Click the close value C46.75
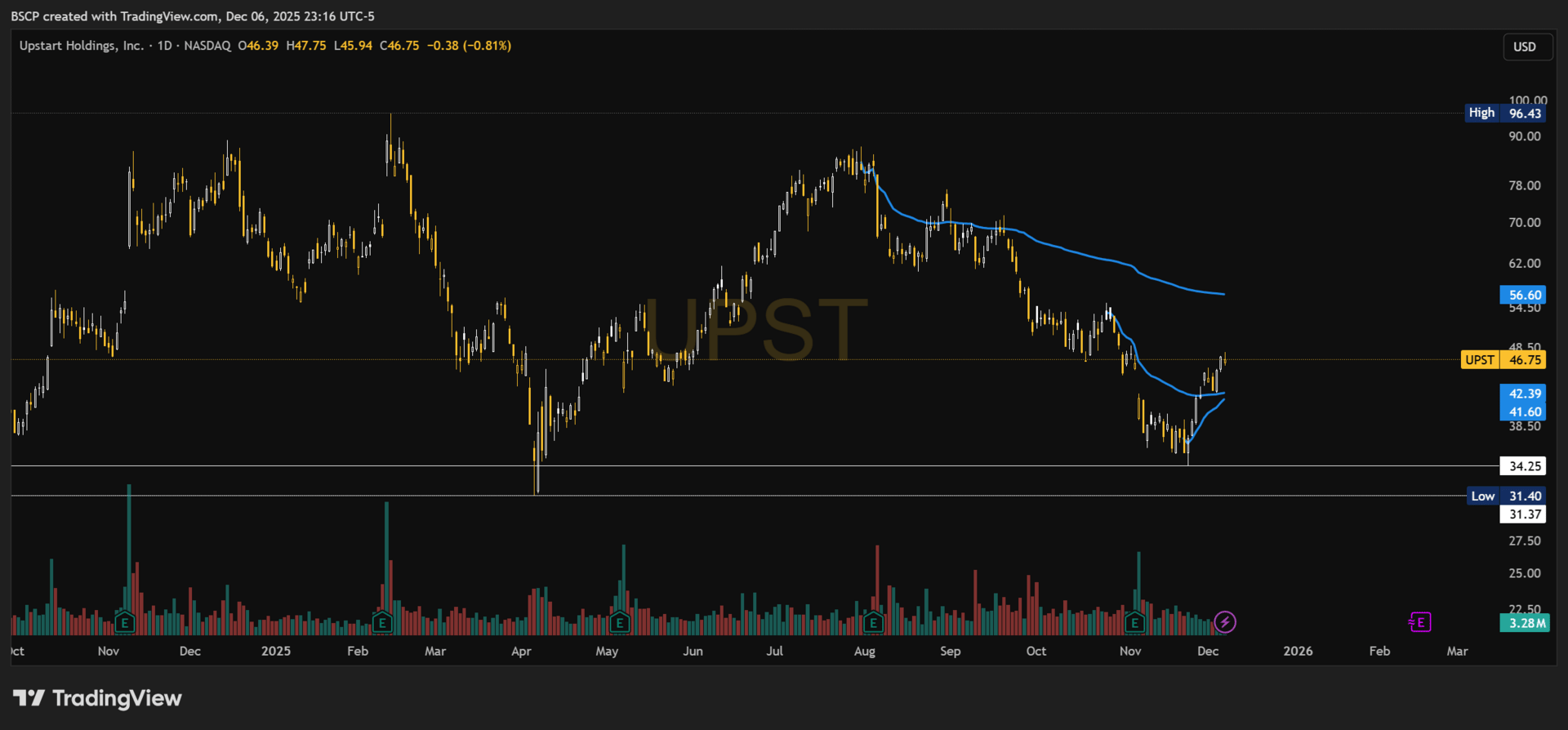Viewport: 1568px width, 730px height. pyautogui.click(x=399, y=46)
